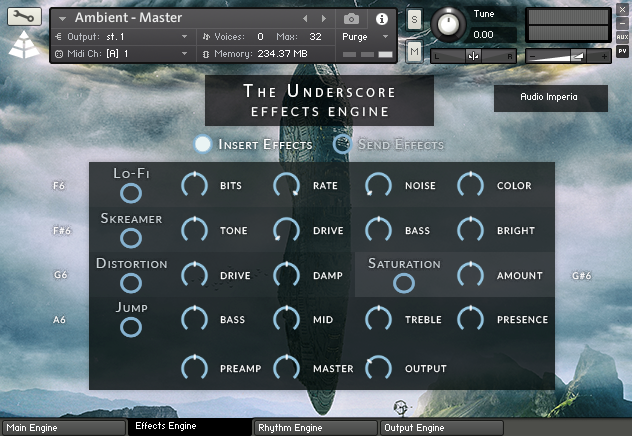Image resolution: width=632 pixels, height=436 pixels.
Task: Click the volume plus button
Action: [604, 56]
